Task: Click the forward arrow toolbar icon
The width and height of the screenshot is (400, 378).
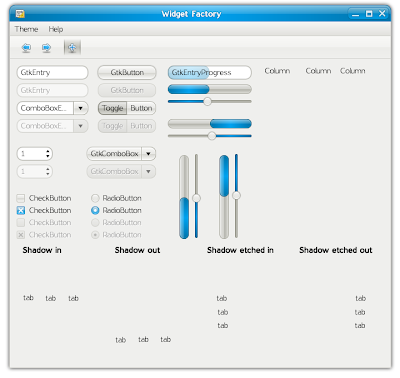Action: coord(47,48)
